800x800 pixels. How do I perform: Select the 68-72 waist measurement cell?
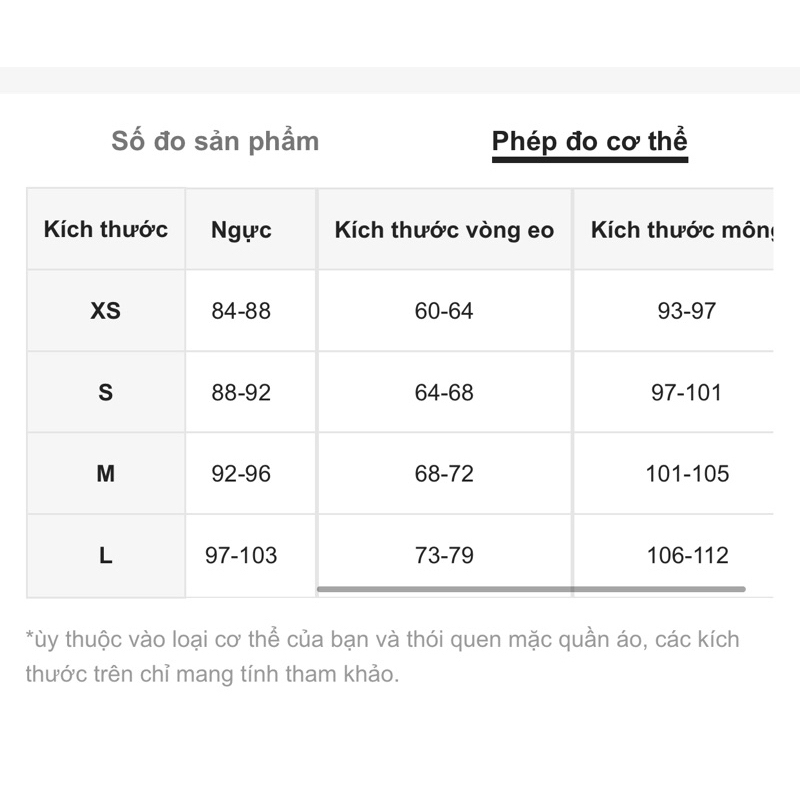click(x=444, y=473)
